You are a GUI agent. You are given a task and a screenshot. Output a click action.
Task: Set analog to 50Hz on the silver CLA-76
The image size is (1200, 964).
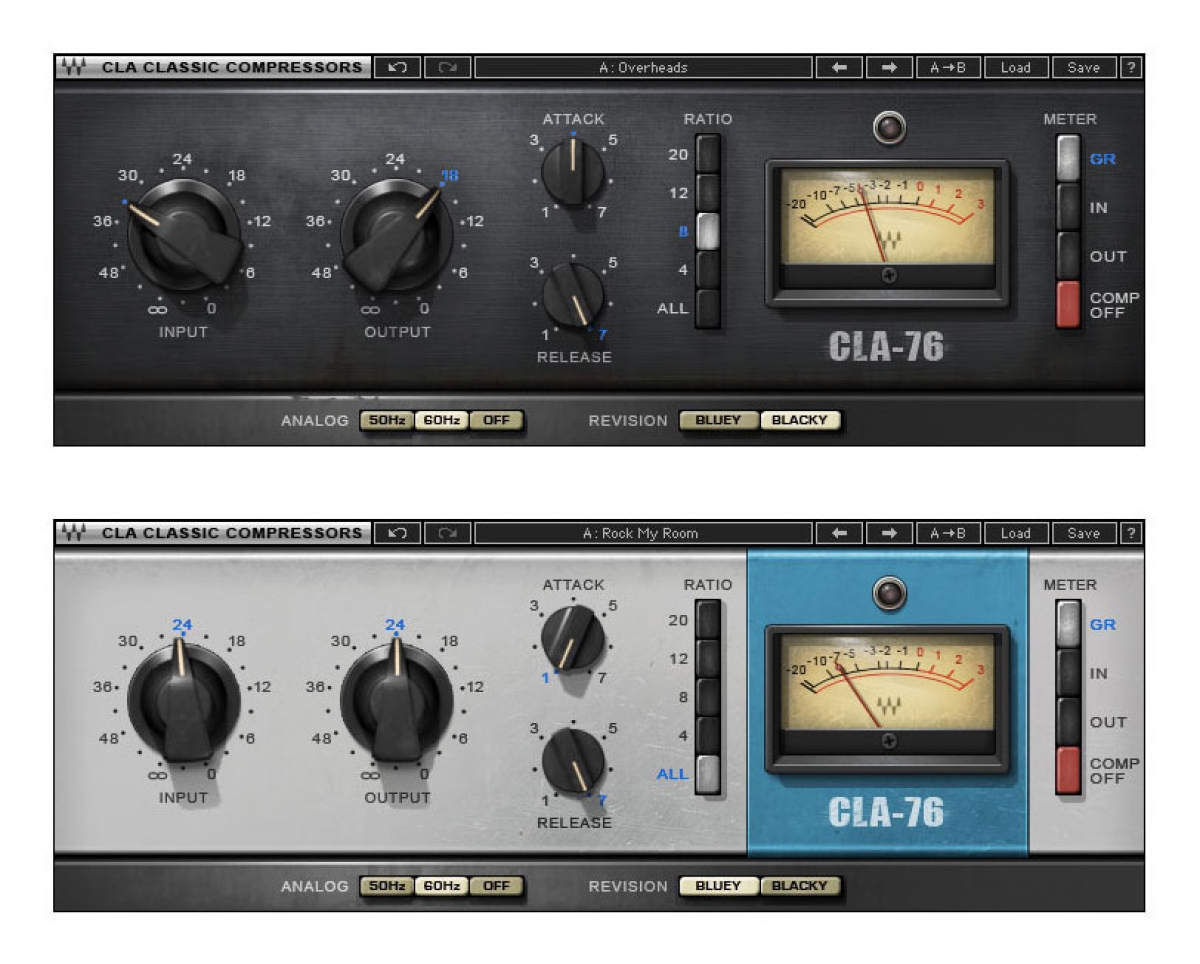point(387,886)
